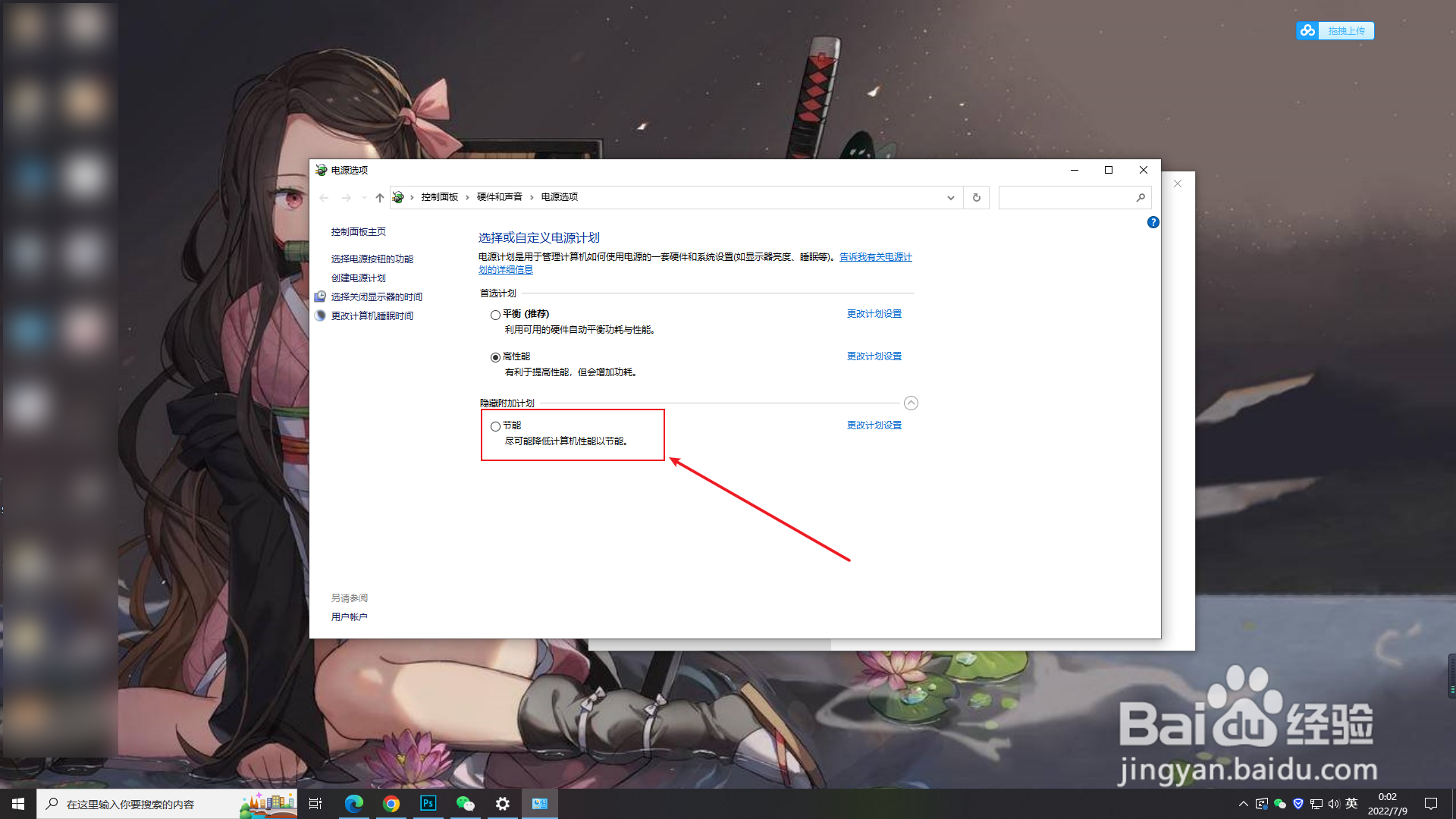1456x819 pixels.
Task: Click the search magnifier icon in search box
Action: (1141, 197)
